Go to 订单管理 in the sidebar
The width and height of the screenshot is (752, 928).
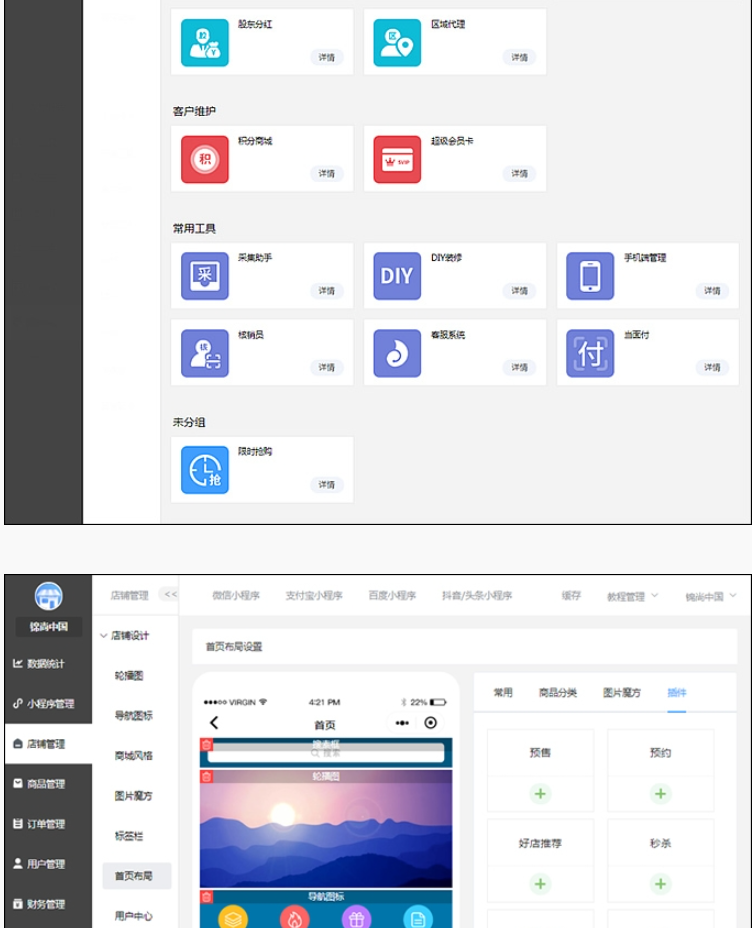click(x=49, y=824)
